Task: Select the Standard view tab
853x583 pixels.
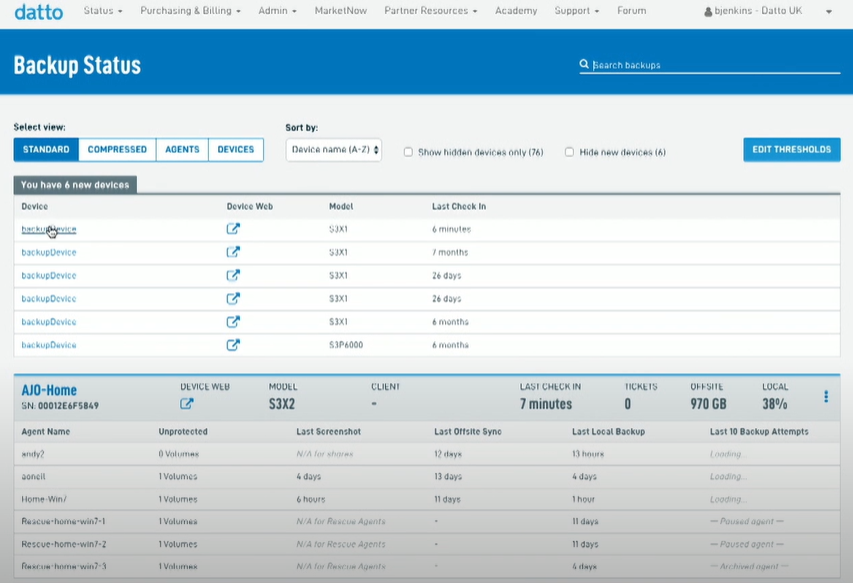Action: 46,150
